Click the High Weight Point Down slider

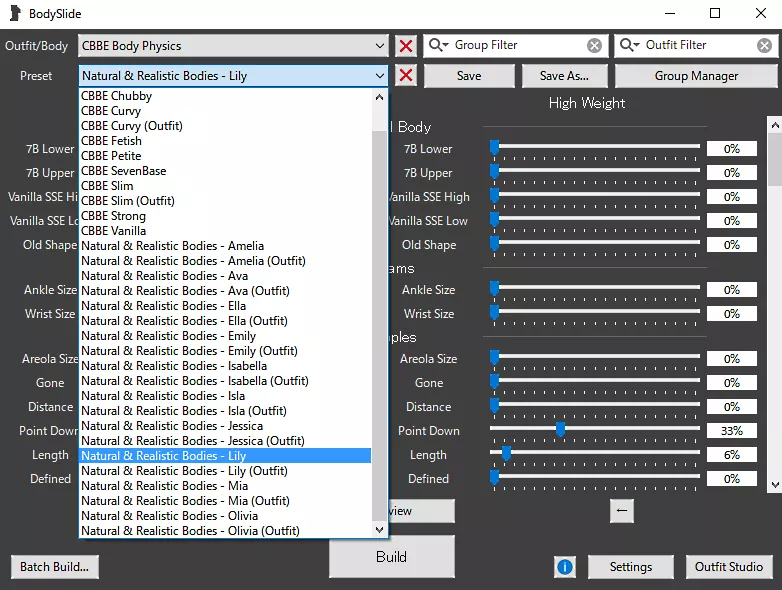(595, 428)
